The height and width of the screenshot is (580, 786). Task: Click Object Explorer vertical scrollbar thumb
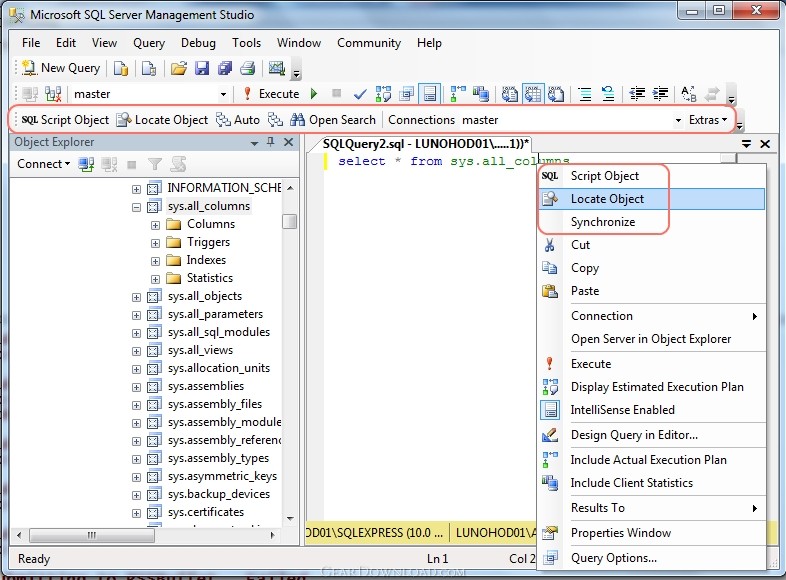point(290,221)
